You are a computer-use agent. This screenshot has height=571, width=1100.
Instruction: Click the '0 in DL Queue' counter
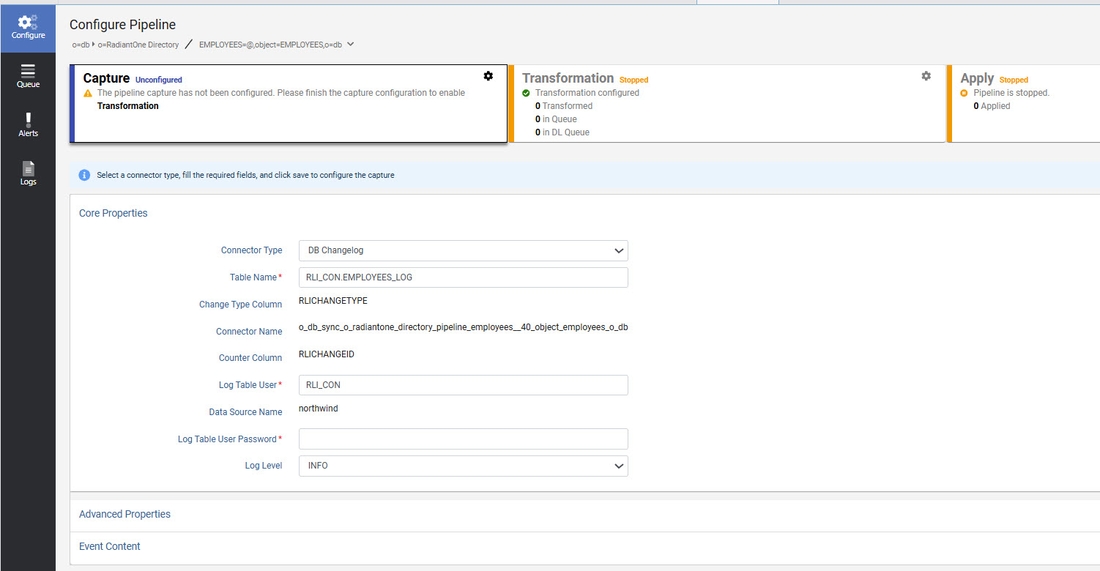tap(562, 133)
